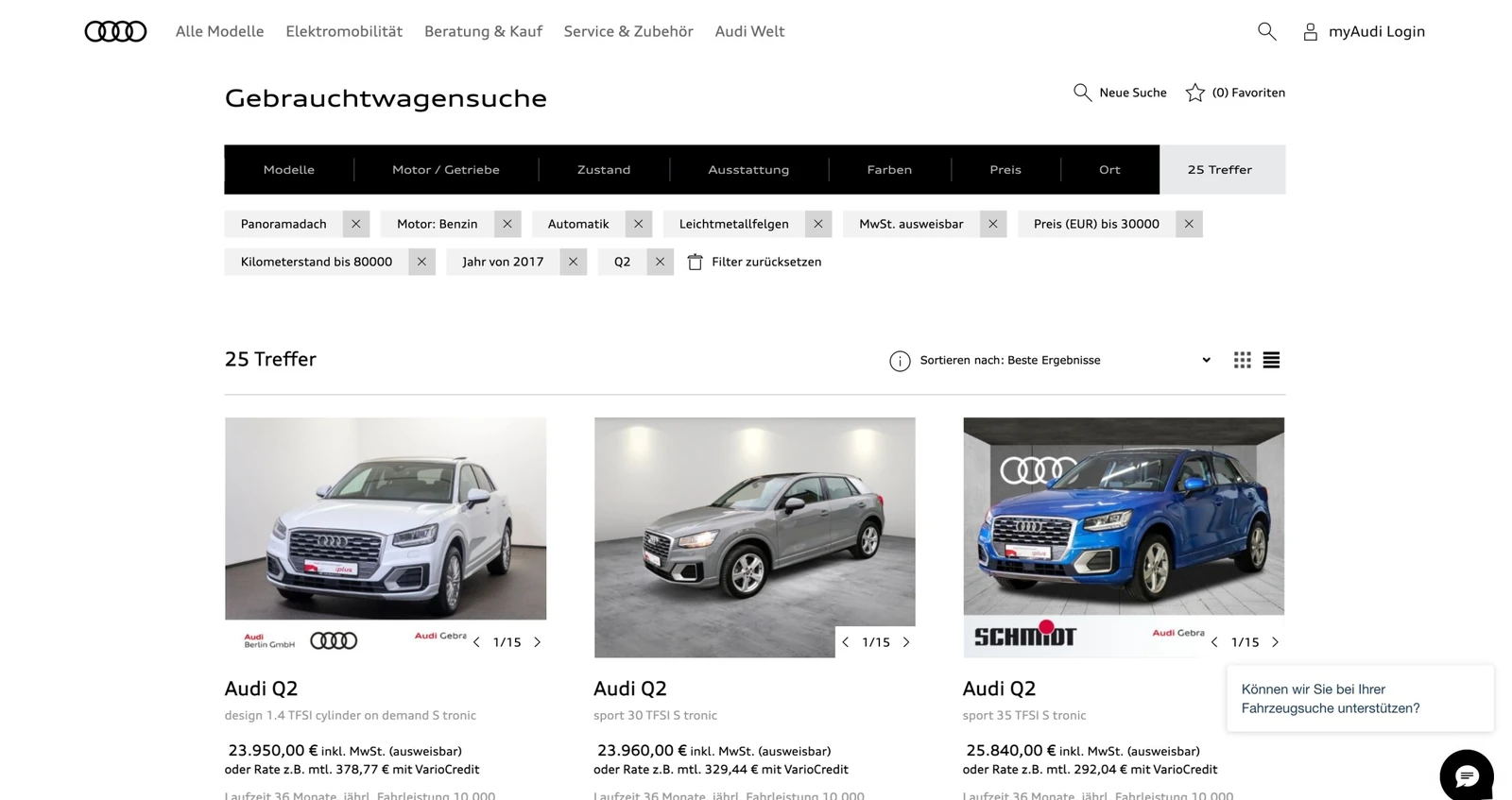1512x800 pixels.
Task: Open the Modelle filter tab
Action: coord(289,170)
